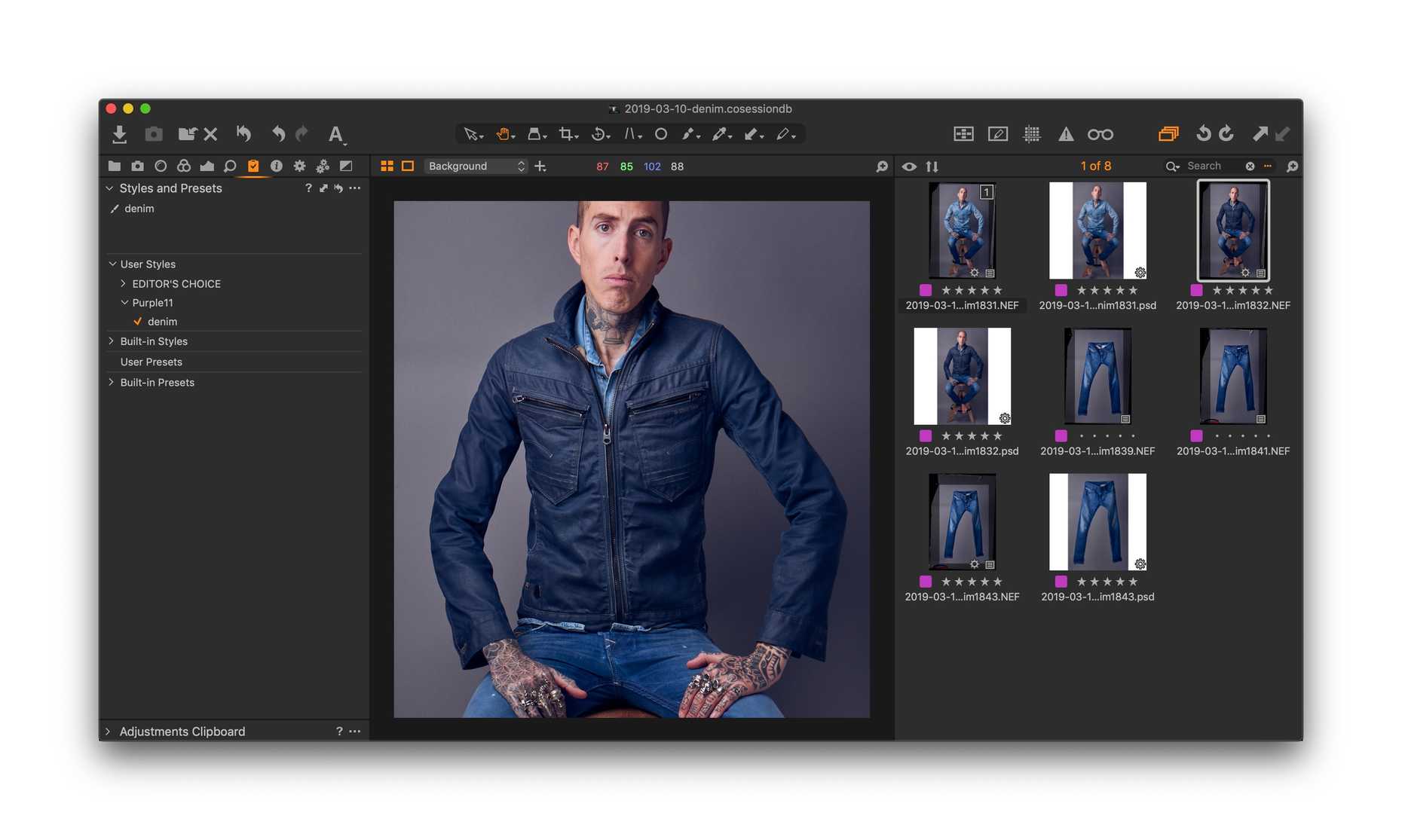Expand the Adjustments Clipboard panel
The height and width of the screenshot is (840, 1402).
pos(109,732)
